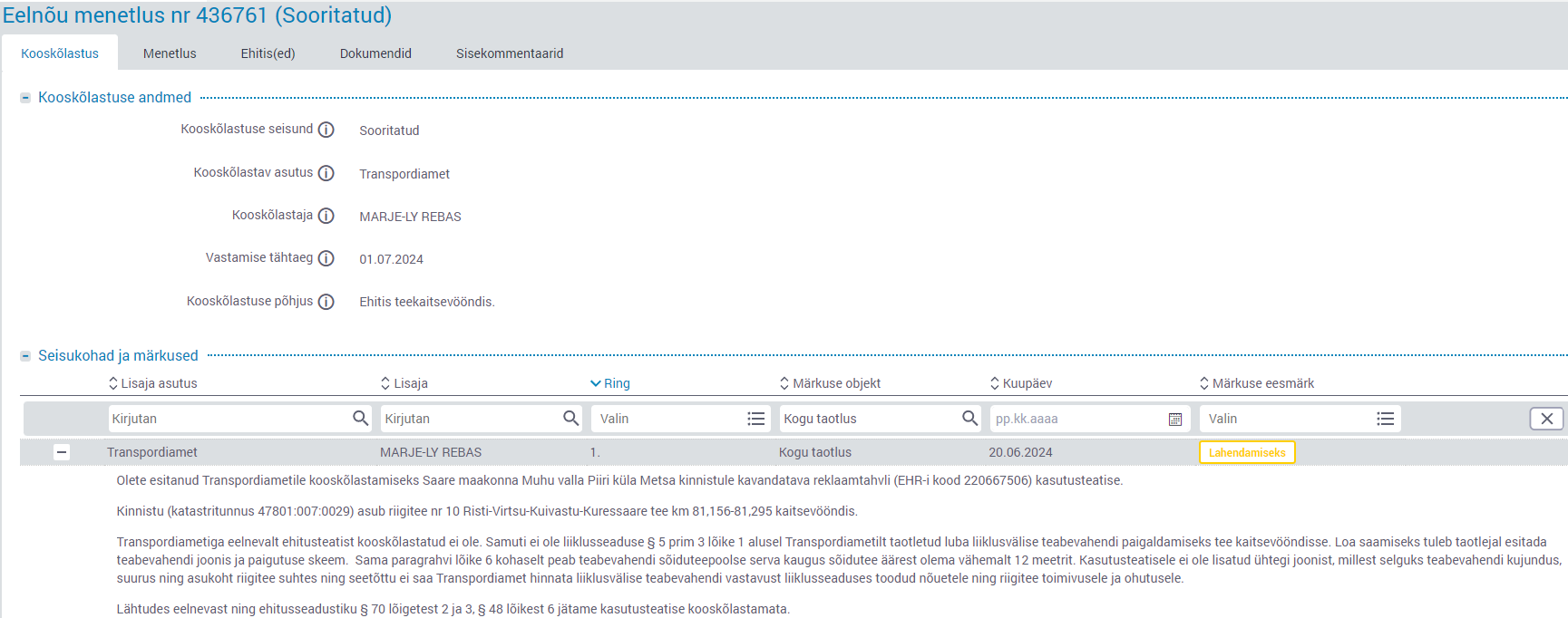Image resolution: width=1568 pixels, height=618 pixels.
Task: Click the Sooritatud status value
Action: [389, 130]
